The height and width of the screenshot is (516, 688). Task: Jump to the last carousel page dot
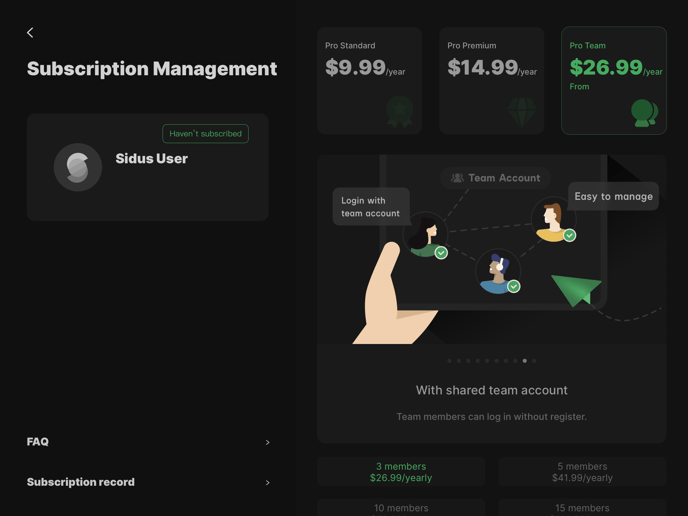click(534, 361)
